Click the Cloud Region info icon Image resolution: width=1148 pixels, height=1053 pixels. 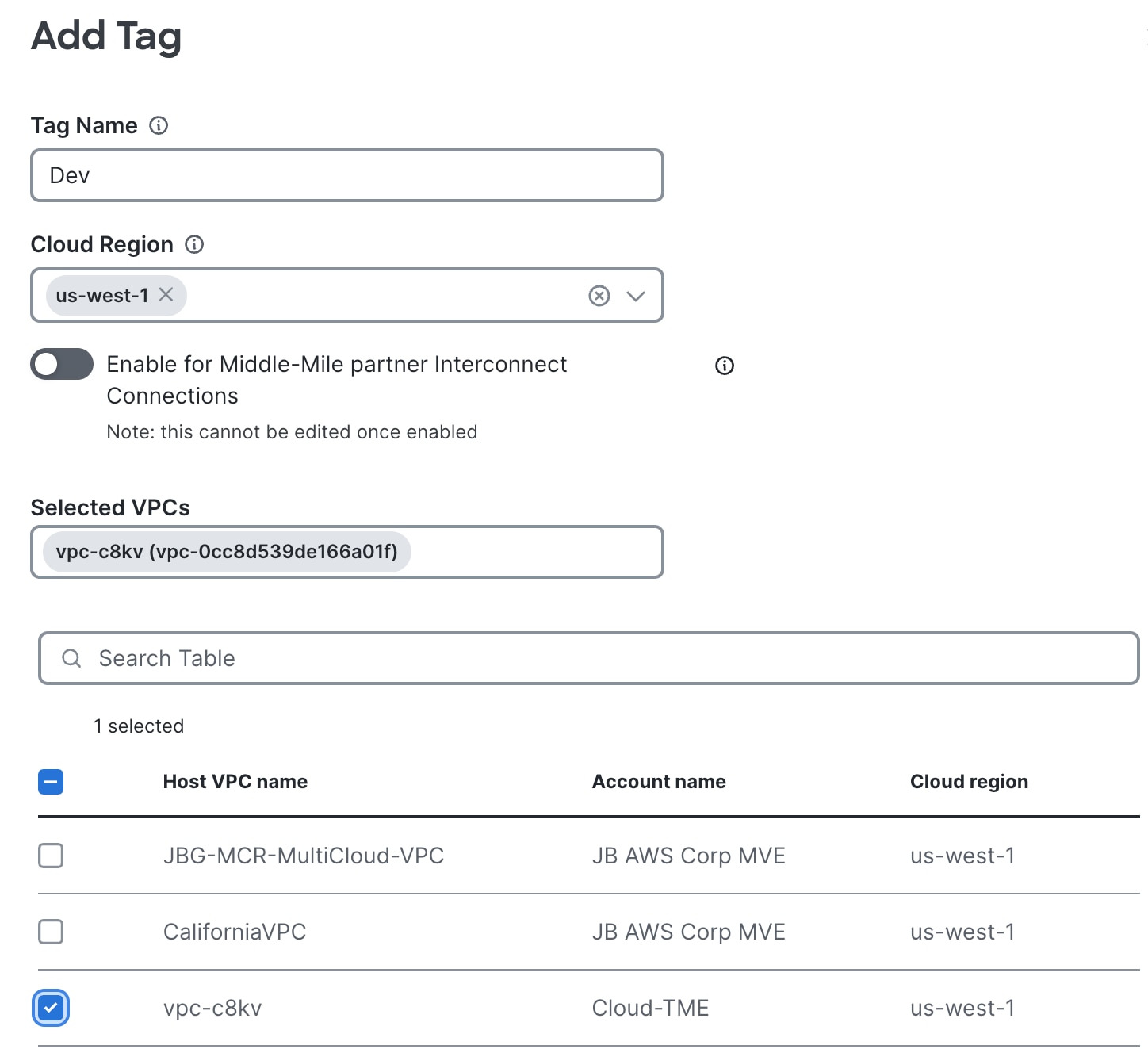pyautogui.click(x=194, y=244)
